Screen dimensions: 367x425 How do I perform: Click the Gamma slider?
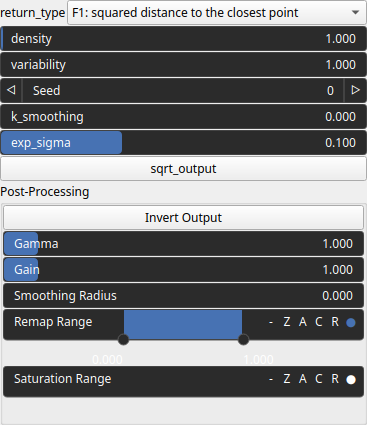coord(183,244)
